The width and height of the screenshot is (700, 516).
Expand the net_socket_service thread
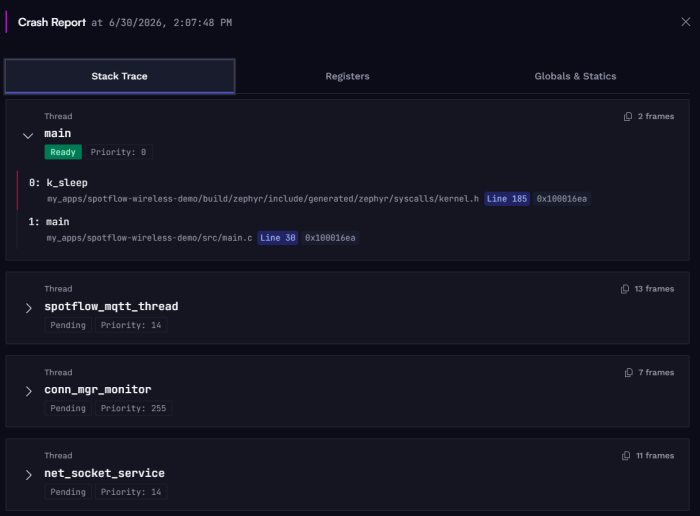(29, 475)
